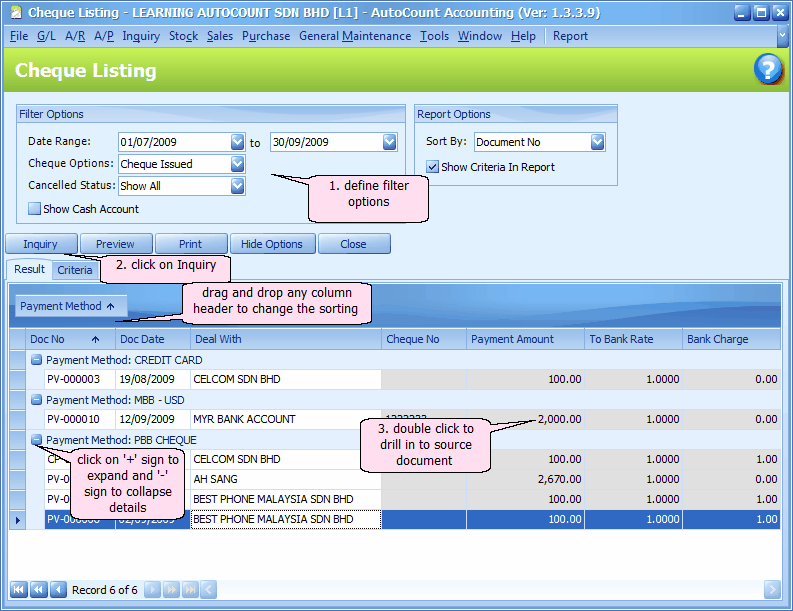Click the horizontal scrollbar right arrow

point(771,590)
